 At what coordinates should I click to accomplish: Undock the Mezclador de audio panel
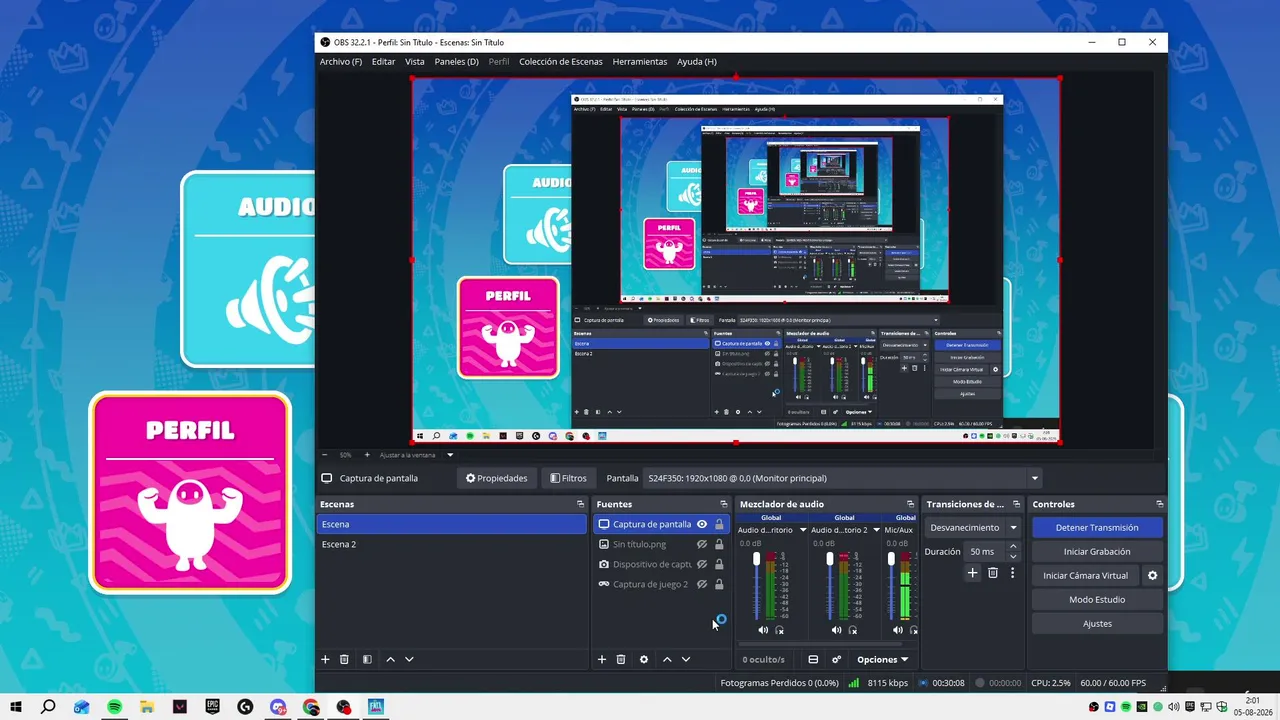pyautogui.click(x=910, y=504)
